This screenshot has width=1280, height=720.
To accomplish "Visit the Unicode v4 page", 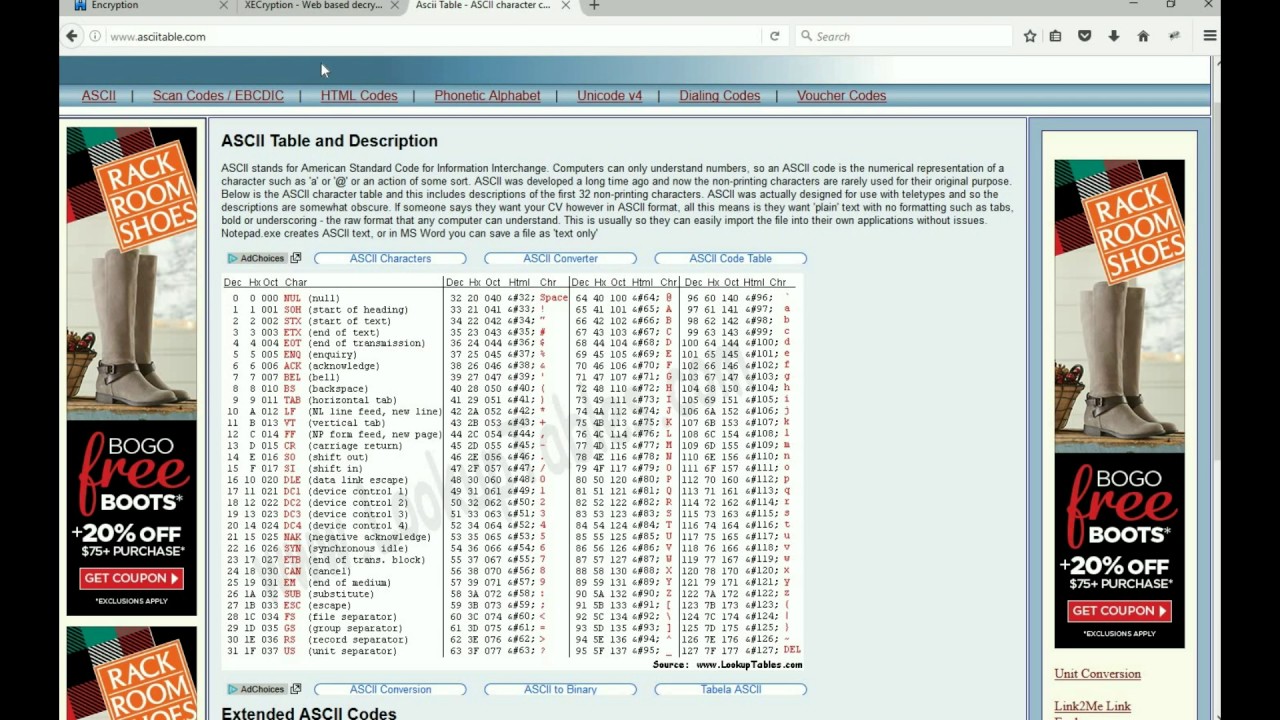I will pyautogui.click(x=609, y=96).
